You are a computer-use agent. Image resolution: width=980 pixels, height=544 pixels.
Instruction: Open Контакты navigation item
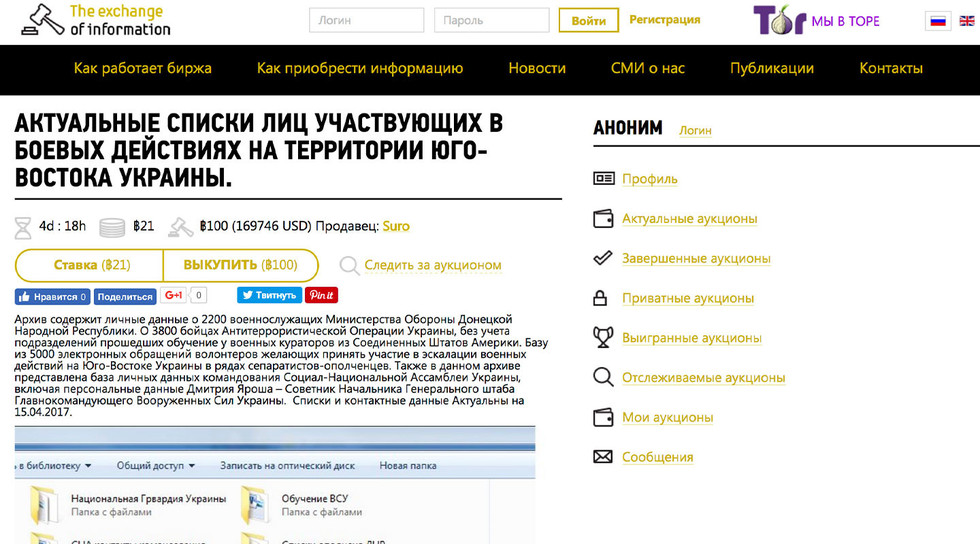click(x=891, y=68)
